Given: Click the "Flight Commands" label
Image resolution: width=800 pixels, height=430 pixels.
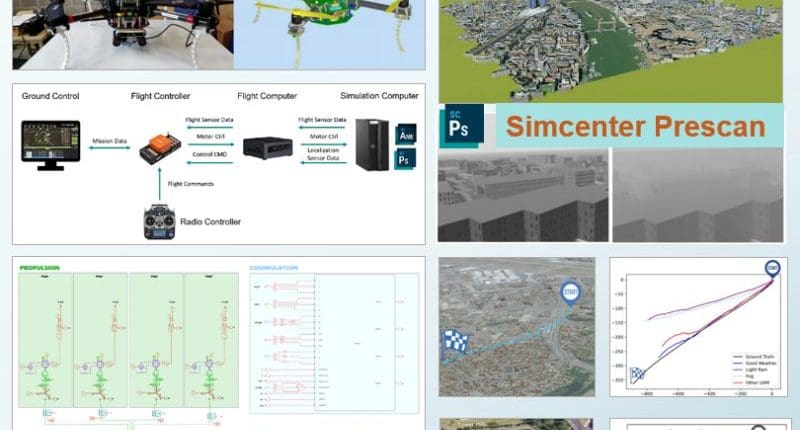Looking at the screenshot, I should 191,184.
